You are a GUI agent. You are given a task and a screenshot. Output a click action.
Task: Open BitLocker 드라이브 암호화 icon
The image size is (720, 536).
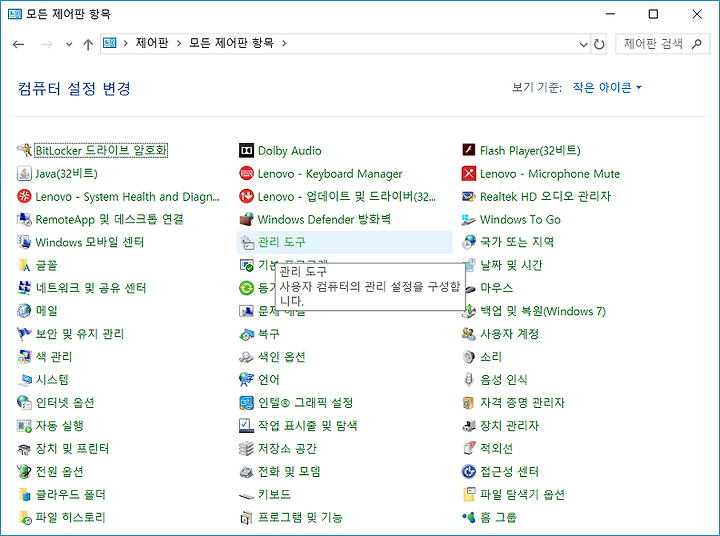tap(24, 150)
